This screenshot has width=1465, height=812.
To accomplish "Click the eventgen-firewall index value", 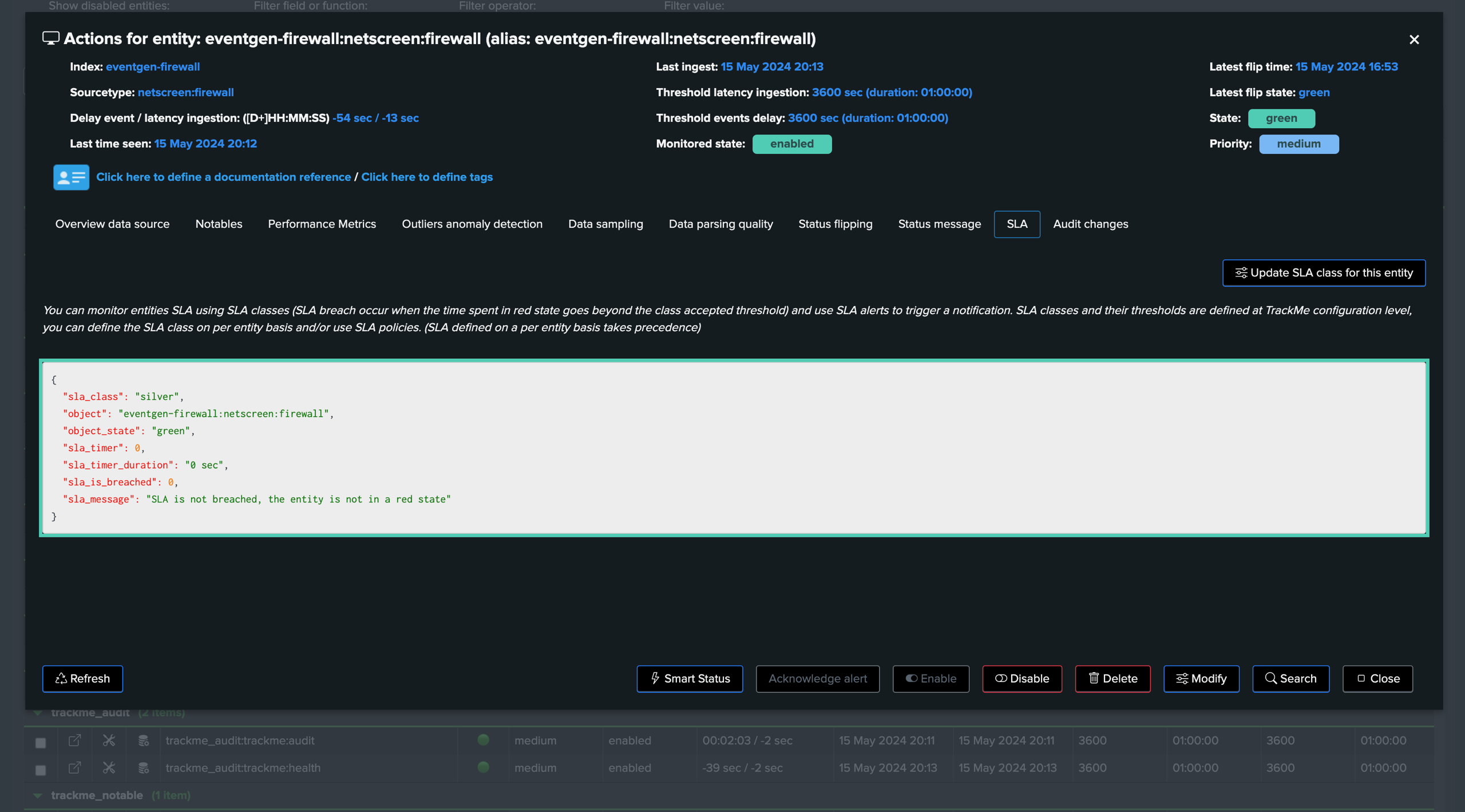I will click(153, 67).
